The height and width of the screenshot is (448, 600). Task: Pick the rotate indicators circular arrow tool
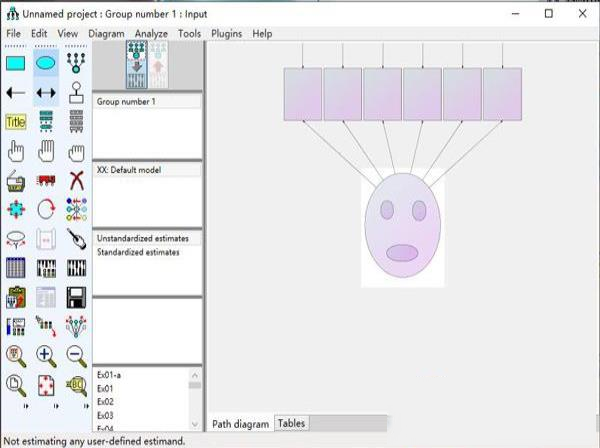[x=46, y=210]
